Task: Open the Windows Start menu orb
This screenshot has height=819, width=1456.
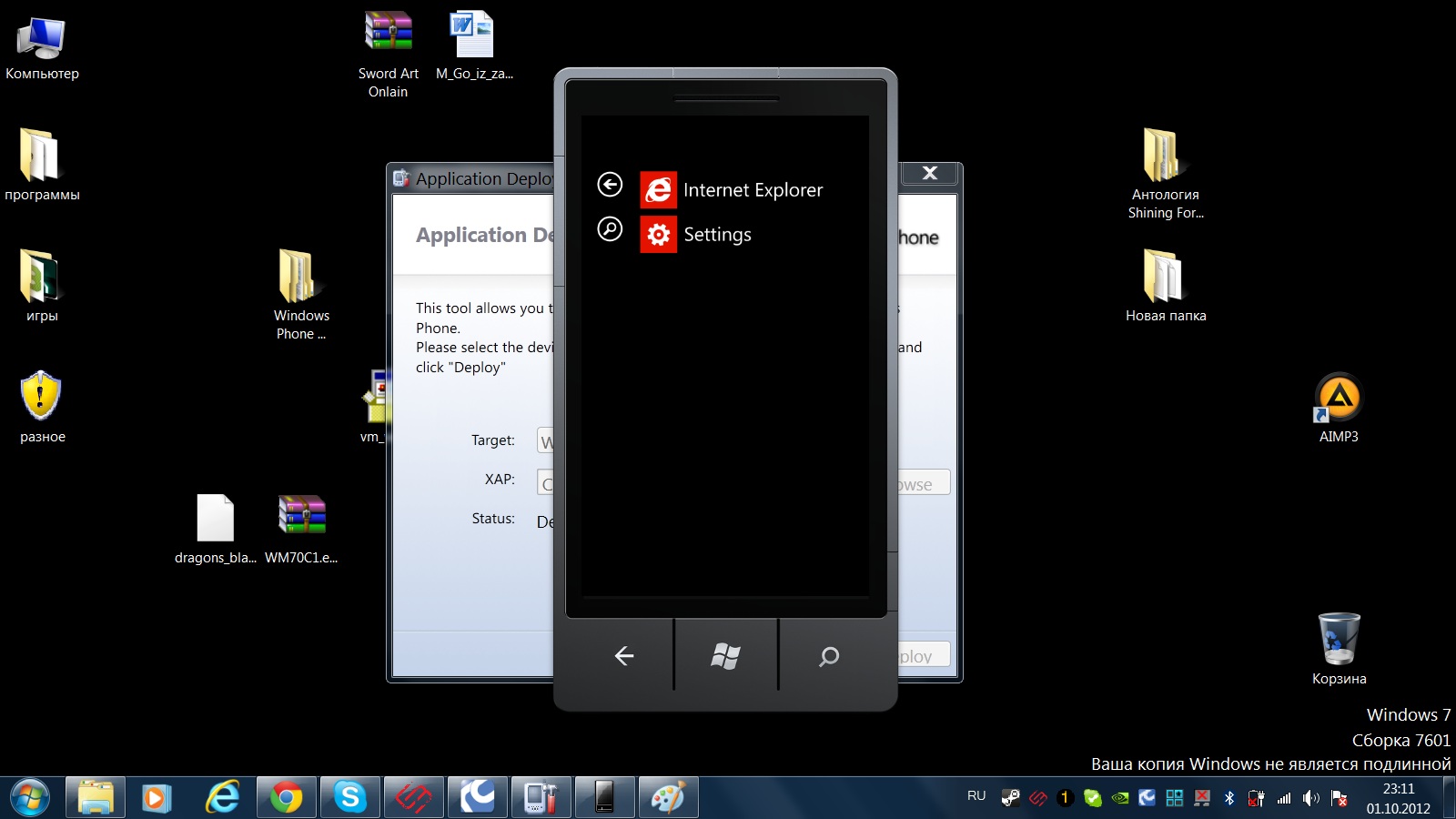Action: point(29,798)
